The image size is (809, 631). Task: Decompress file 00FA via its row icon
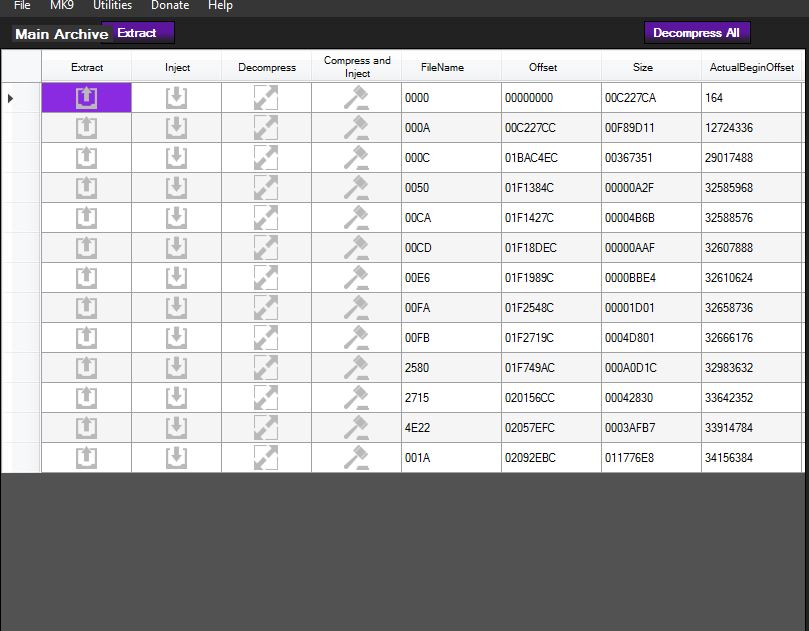[x=266, y=308]
